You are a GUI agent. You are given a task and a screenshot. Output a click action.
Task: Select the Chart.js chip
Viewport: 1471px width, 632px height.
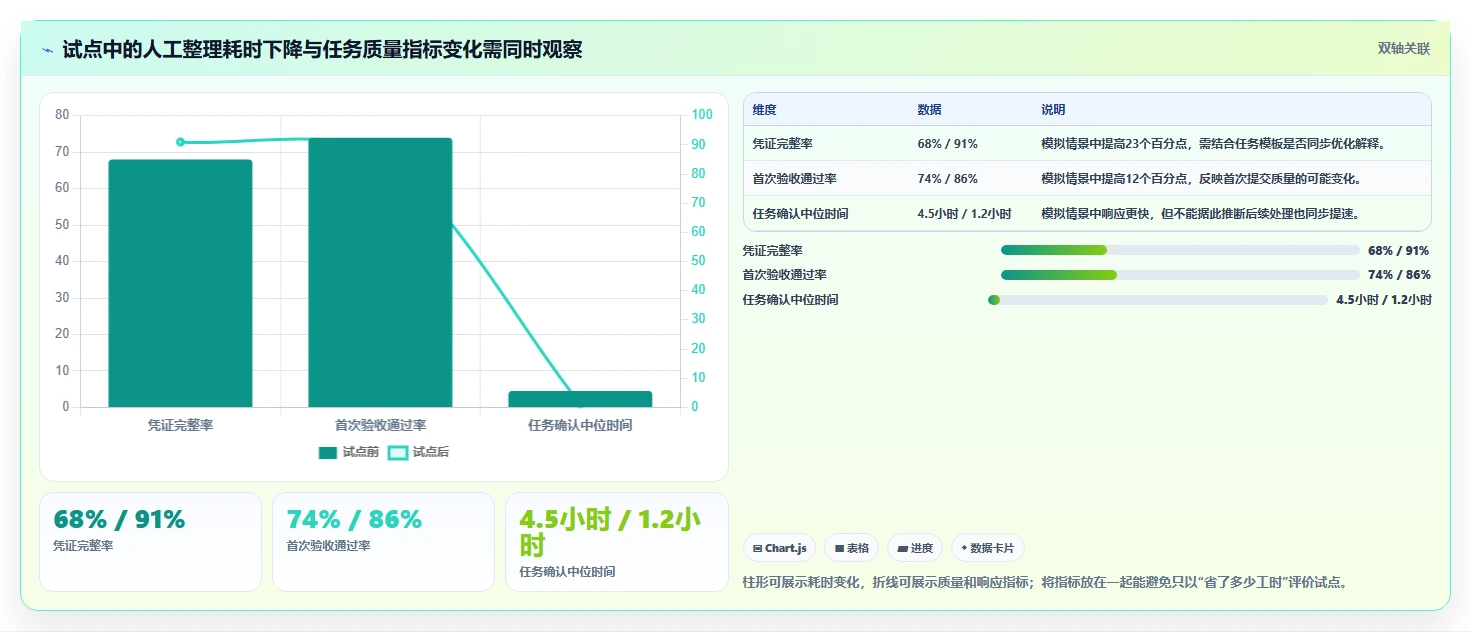(779, 548)
